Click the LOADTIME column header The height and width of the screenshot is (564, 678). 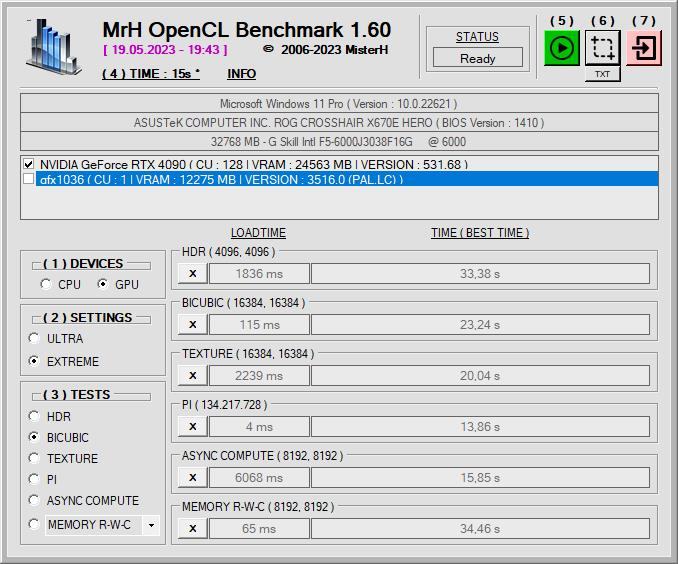coord(258,233)
